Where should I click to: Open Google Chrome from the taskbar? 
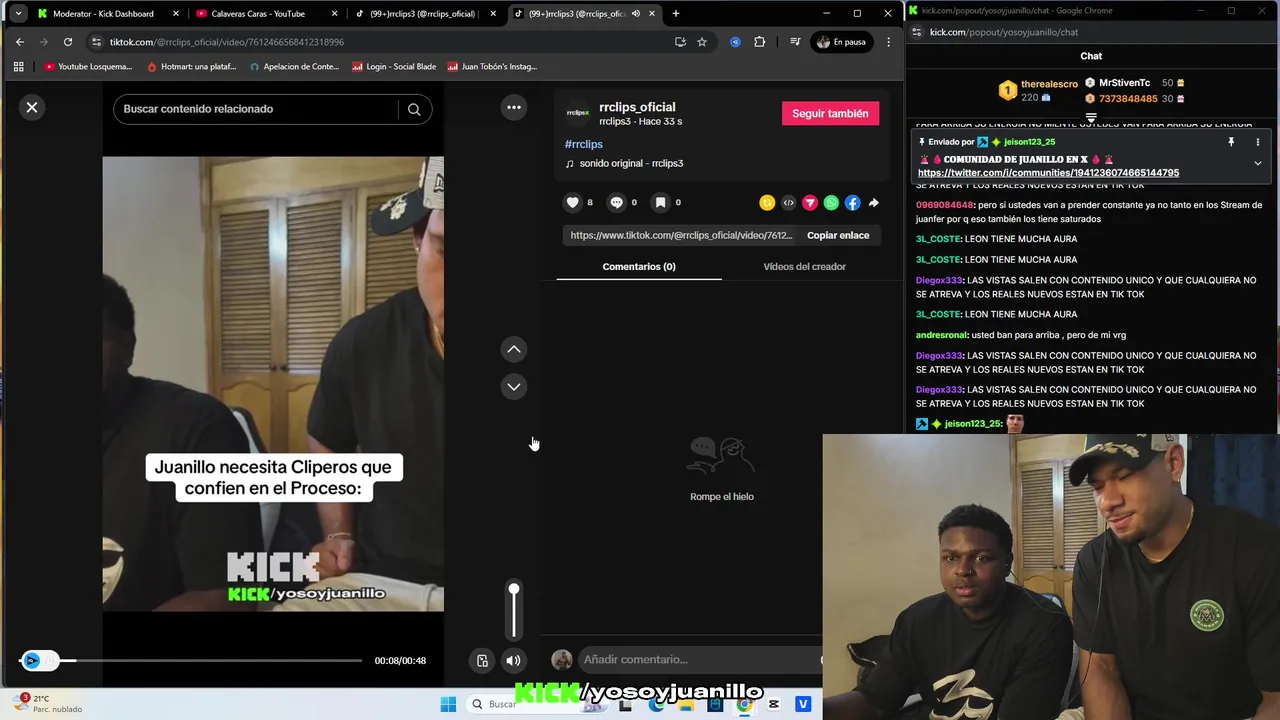click(x=744, y=704)
